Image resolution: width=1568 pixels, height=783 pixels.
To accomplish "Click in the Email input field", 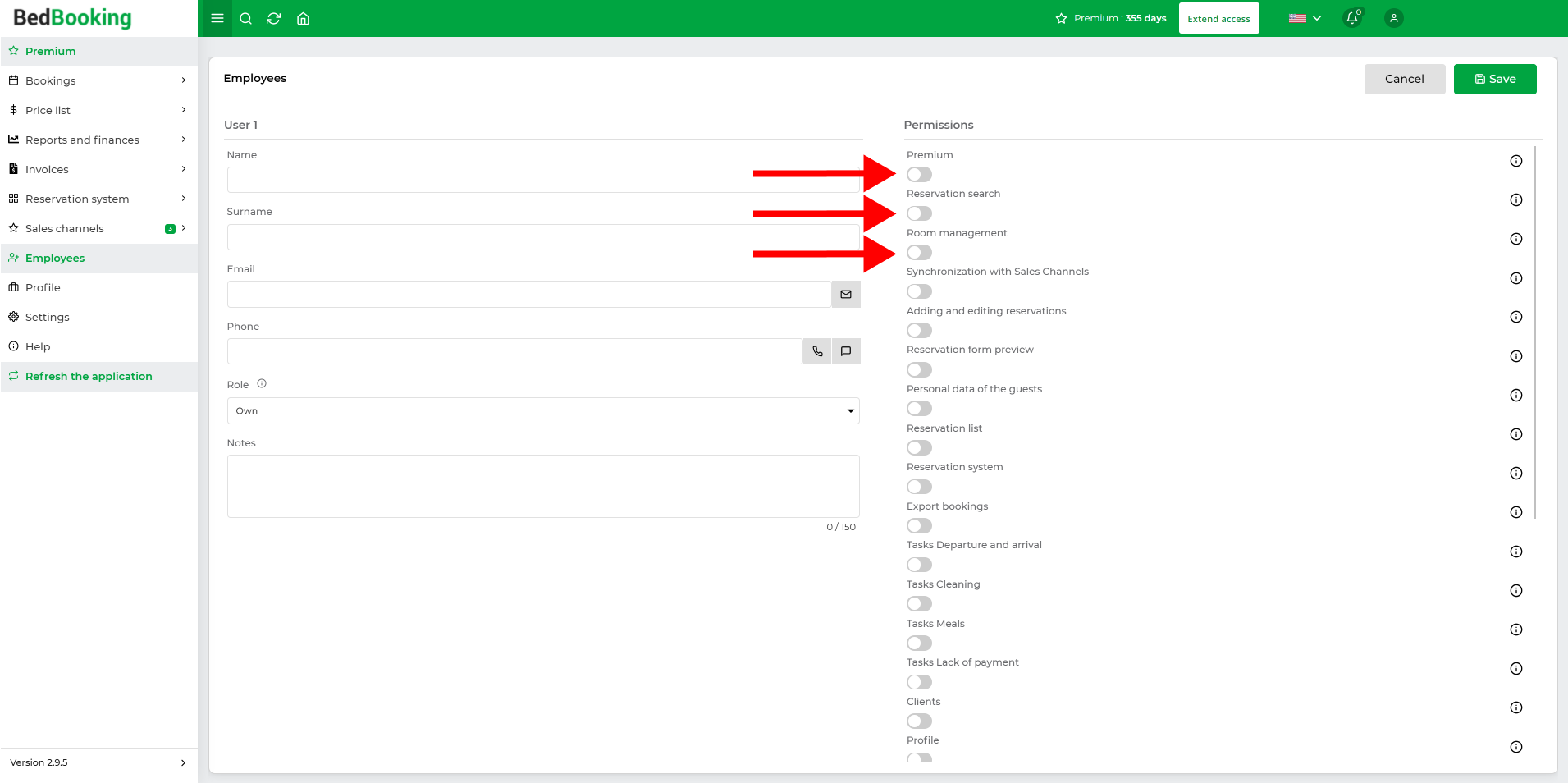I will (529, 295).
